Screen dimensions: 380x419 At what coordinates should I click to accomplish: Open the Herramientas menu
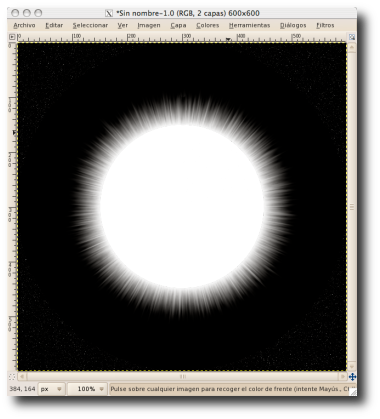(x=249, y=25)
